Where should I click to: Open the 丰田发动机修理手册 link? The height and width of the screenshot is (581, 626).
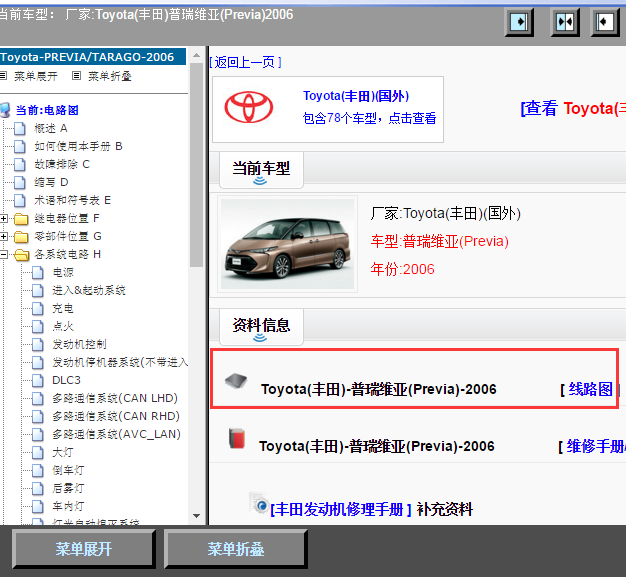pyautogui.click(x=341, y=510)
